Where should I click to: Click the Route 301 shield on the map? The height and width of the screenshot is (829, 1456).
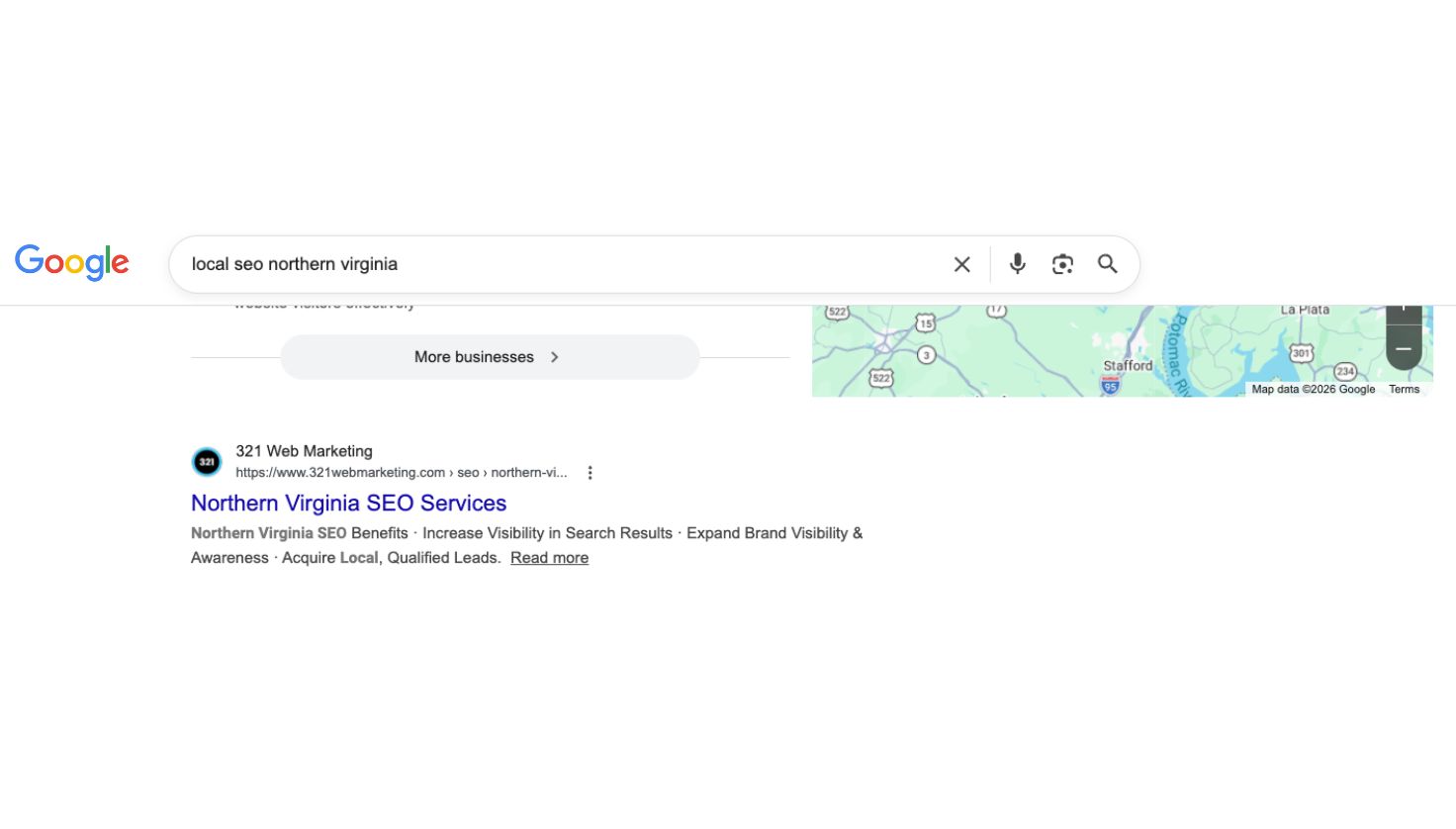(1301, 353)
